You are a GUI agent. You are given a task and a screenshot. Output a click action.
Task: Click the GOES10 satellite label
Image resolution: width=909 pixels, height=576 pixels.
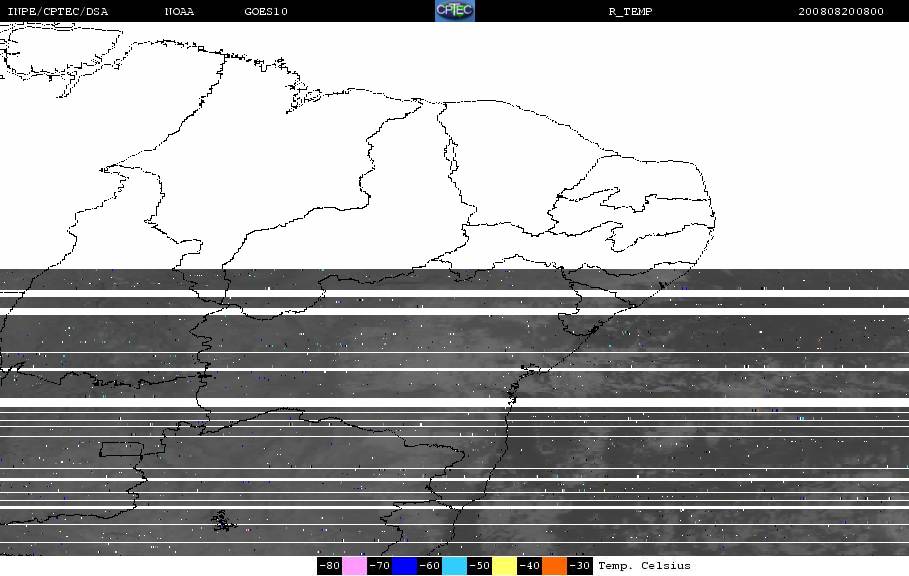[266, 11]
